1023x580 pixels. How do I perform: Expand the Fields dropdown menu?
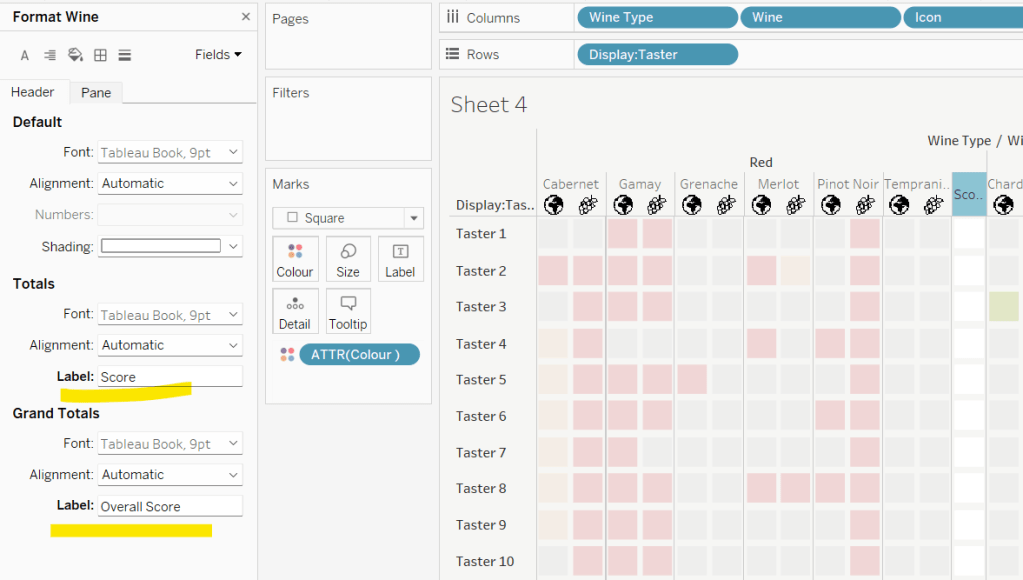(218, 55)
